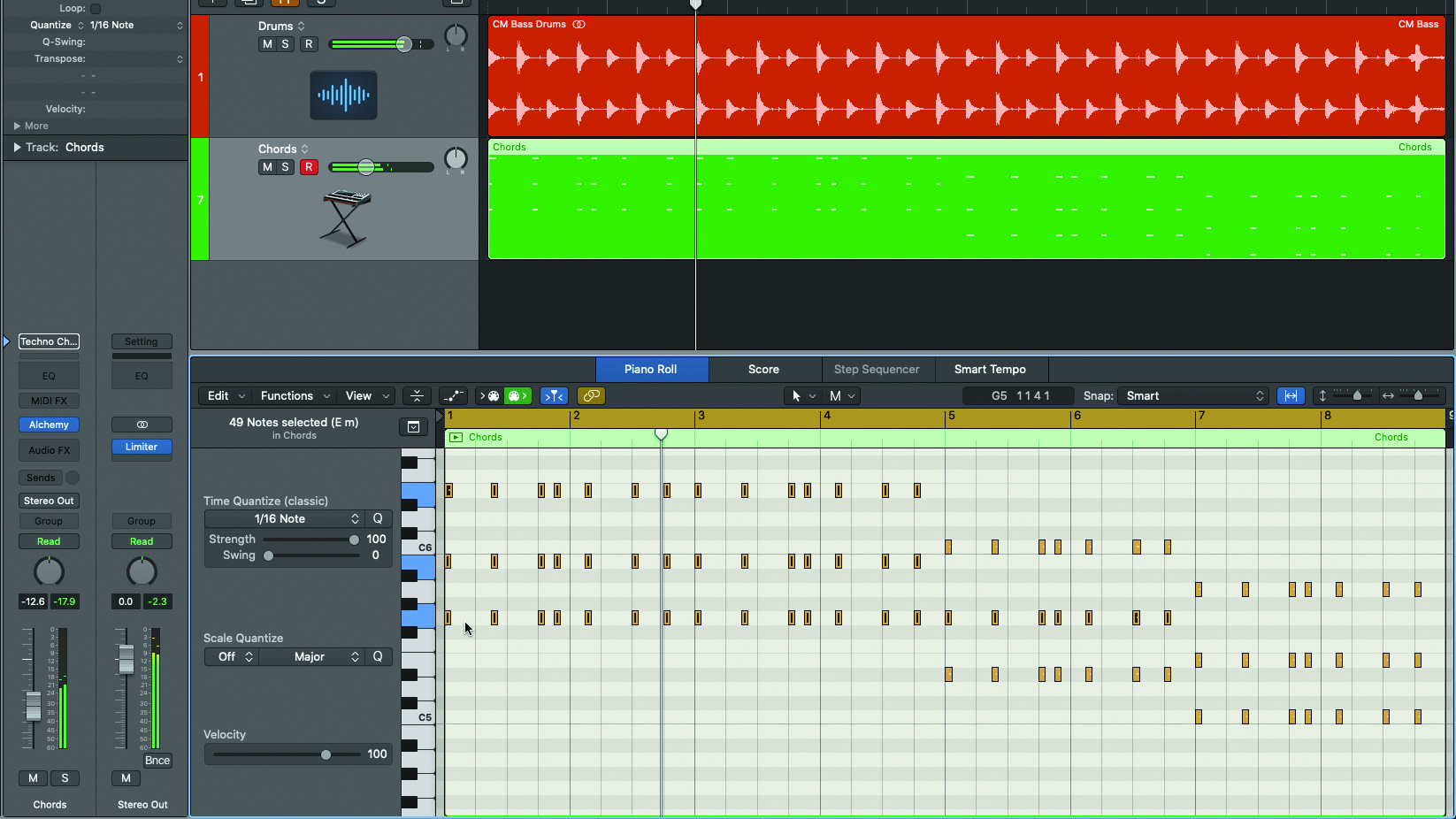This screenshot has height=819, width=1456.
Task: Click the Bnce button
Action: point(157,761)
